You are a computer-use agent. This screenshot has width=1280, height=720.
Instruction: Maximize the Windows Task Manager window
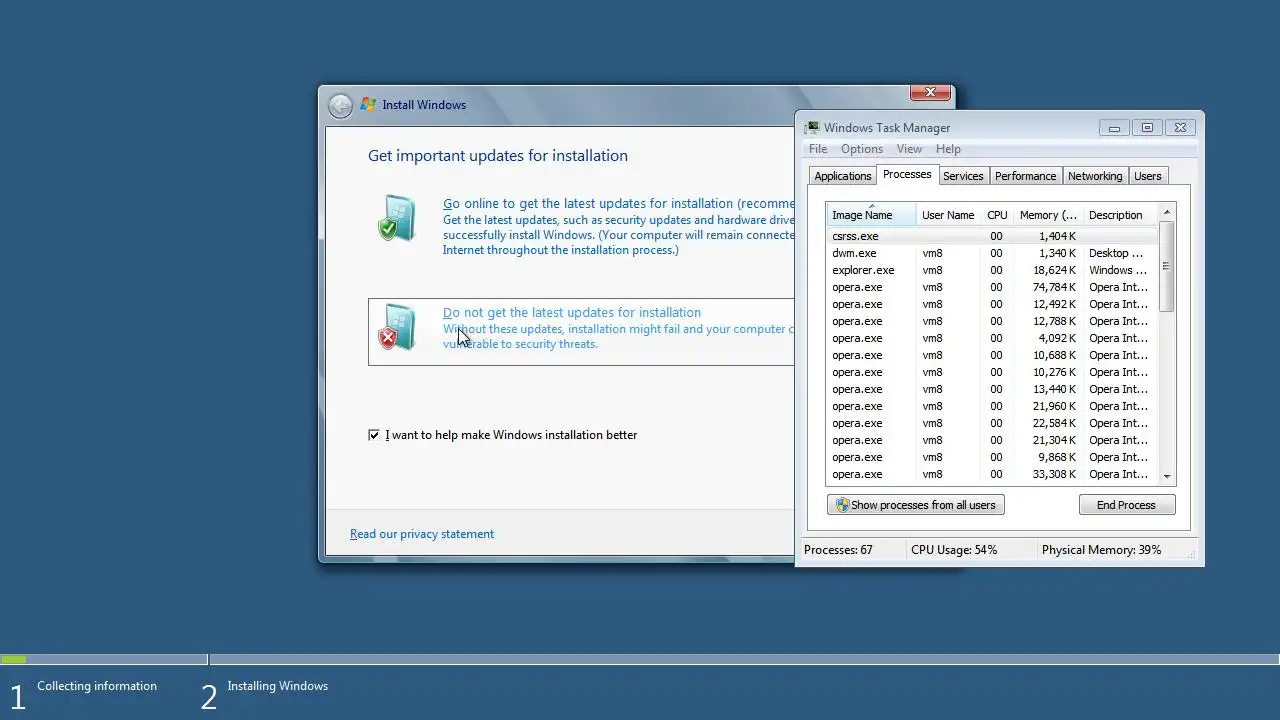tap(1147, 128)
